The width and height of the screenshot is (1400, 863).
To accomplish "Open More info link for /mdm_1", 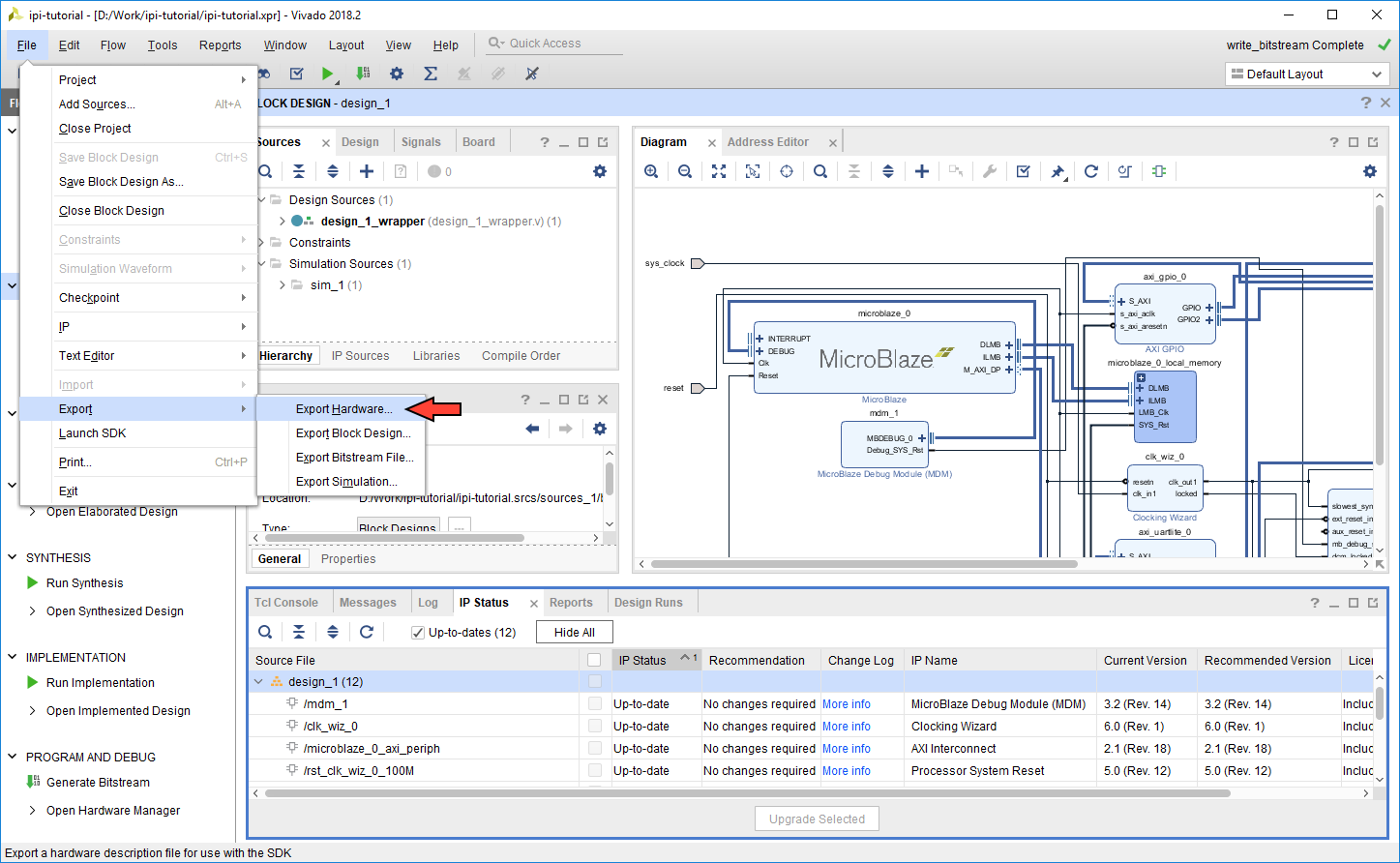I will (847, 704).
